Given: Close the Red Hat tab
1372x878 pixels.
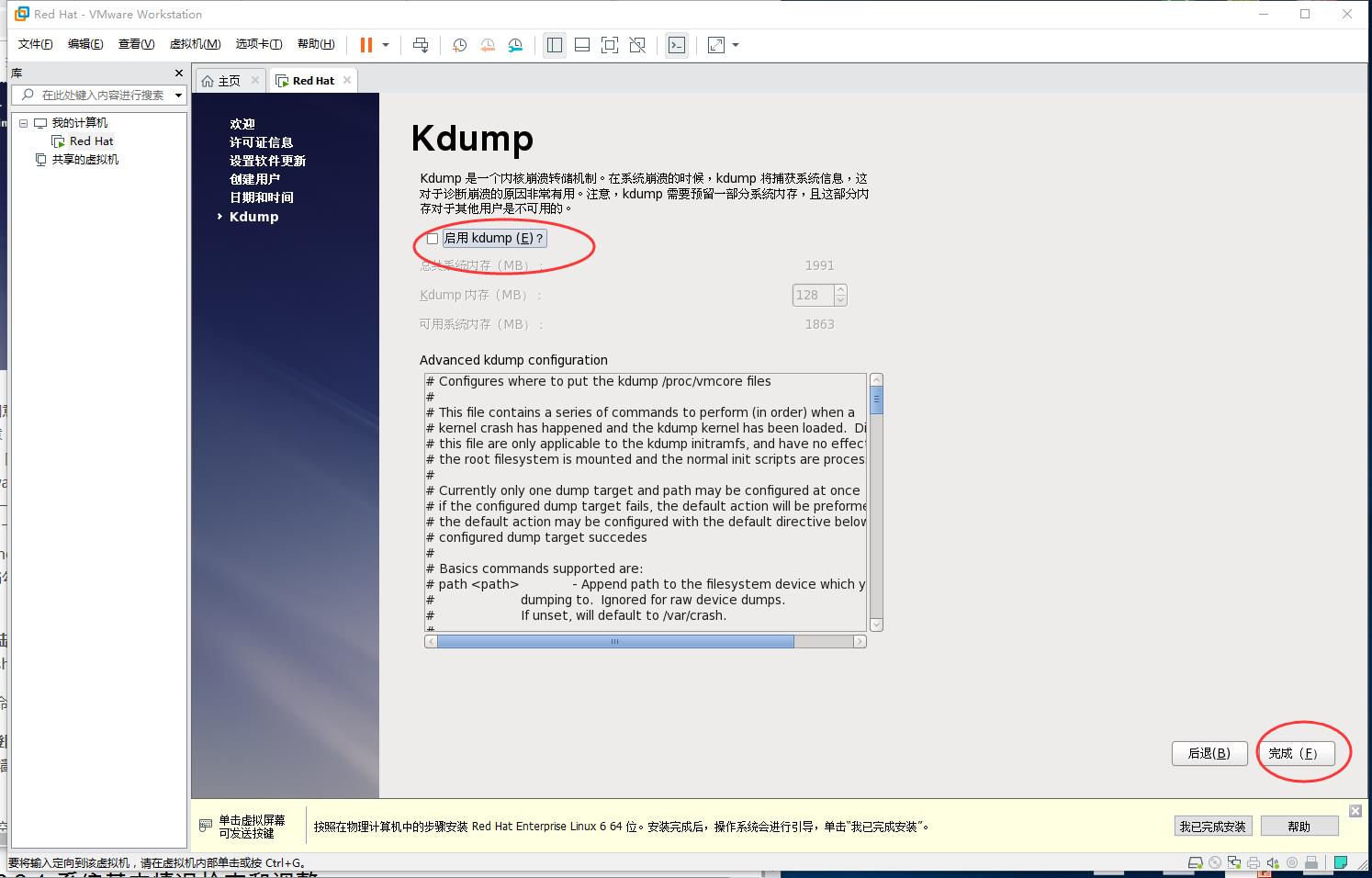Looking at the screenshot, I should (x=347, y=80).
